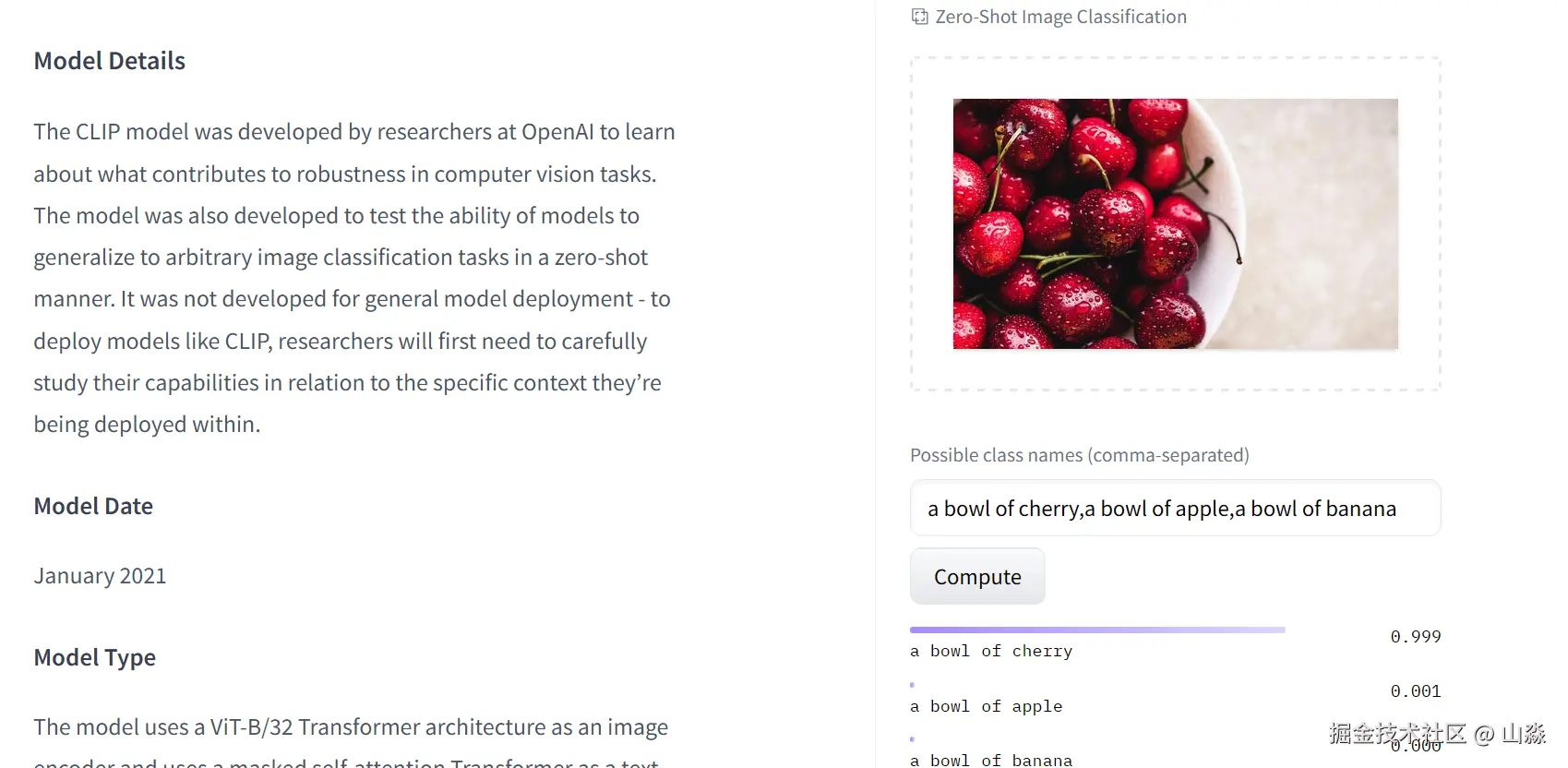The height and width of the screenshot is (768, 1568).
Task: Click the small banana result bar dot
Action: 912,739
